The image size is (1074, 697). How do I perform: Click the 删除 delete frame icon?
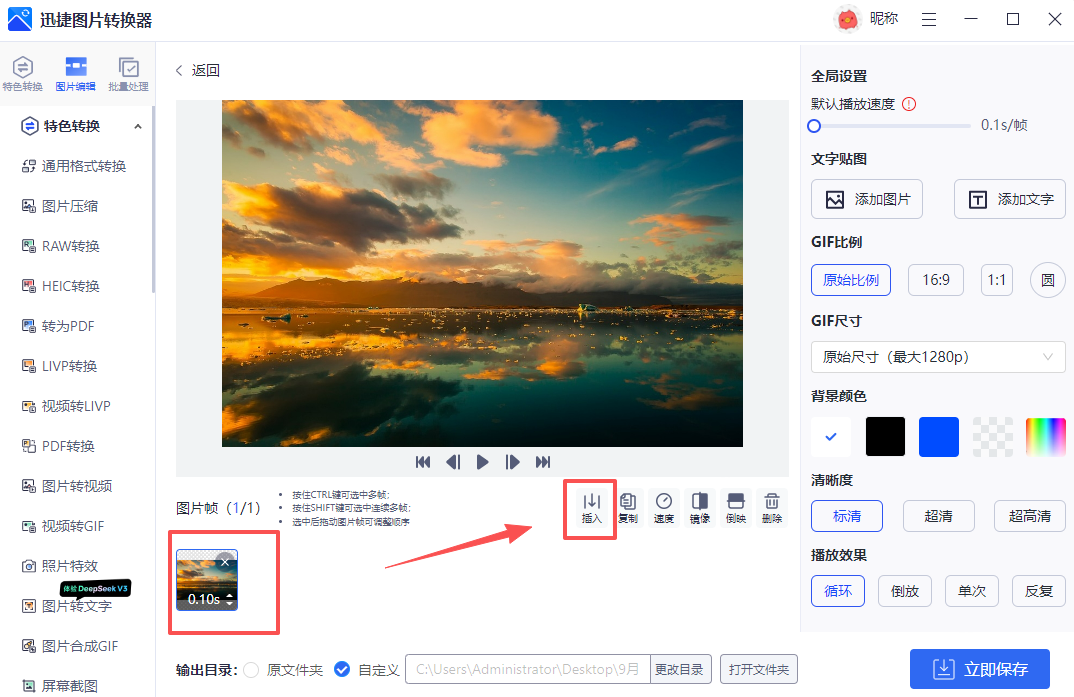(x=771, y=507)
